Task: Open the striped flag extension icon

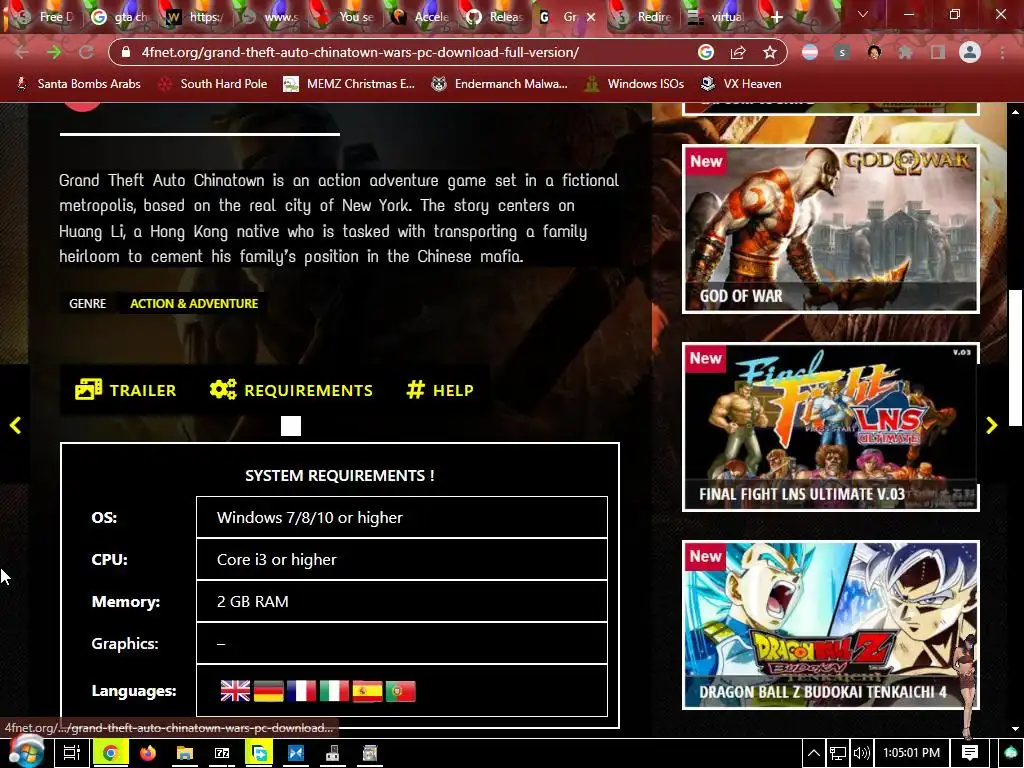Action: tap(810, 52)
